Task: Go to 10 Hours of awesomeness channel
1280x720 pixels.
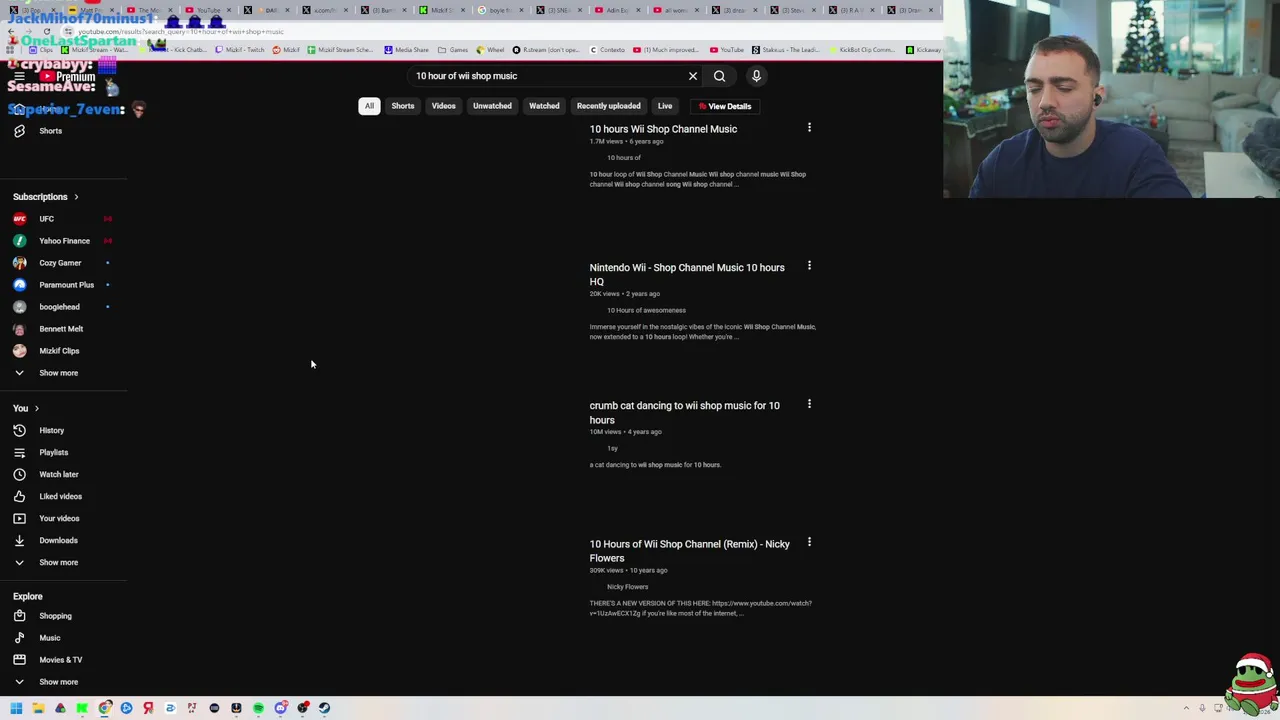Action: click(x=646, y=310)
